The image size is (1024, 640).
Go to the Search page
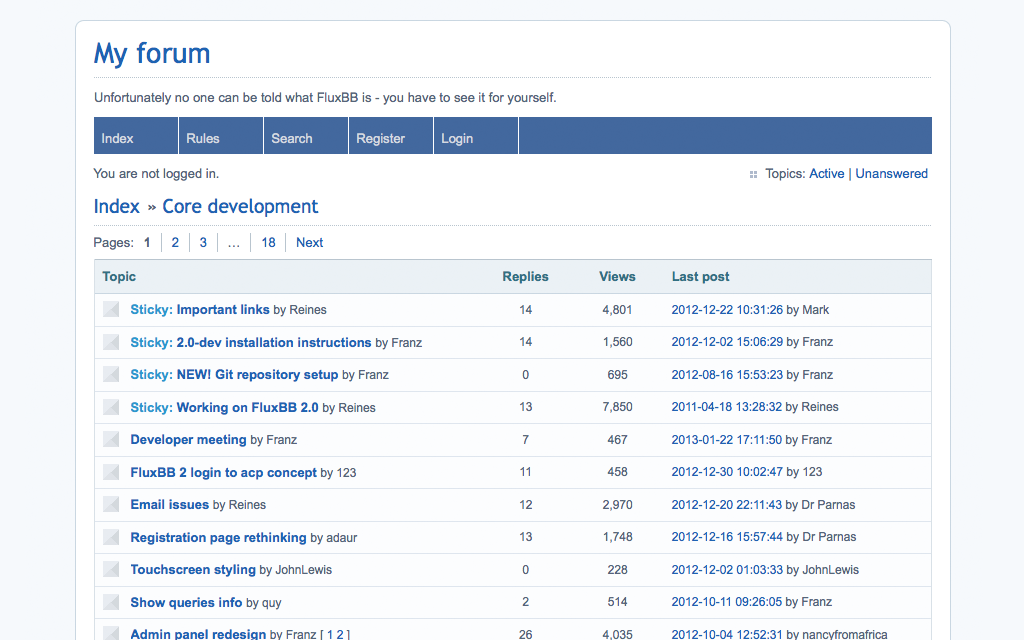tap(292, 138)
